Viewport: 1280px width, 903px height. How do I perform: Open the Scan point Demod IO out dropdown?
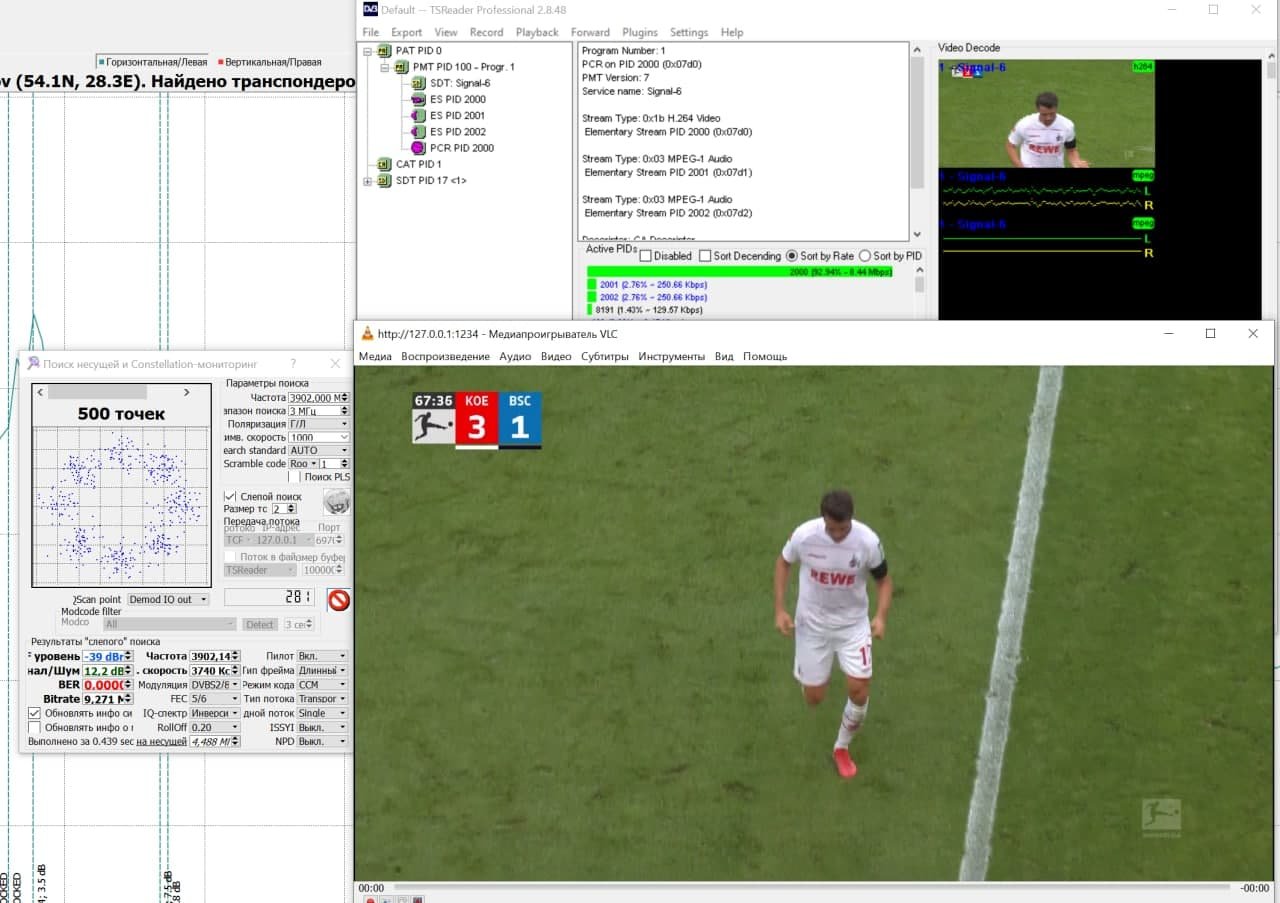point(168,599)
